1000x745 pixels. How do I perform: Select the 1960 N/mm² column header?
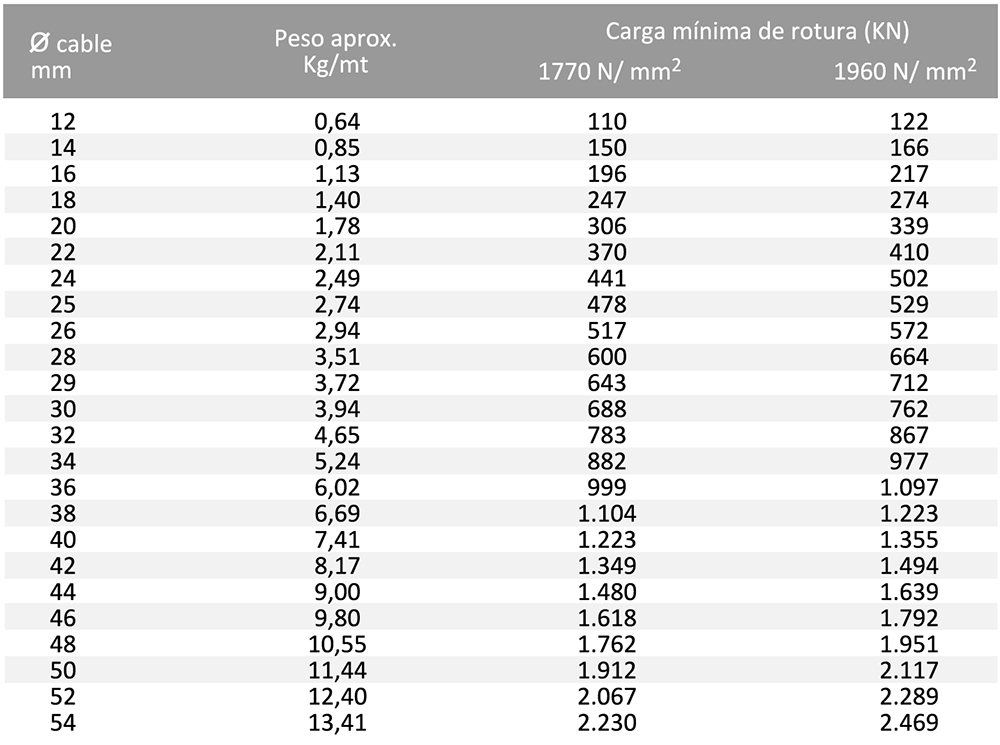pyautogui.click(x=905, y=70)
